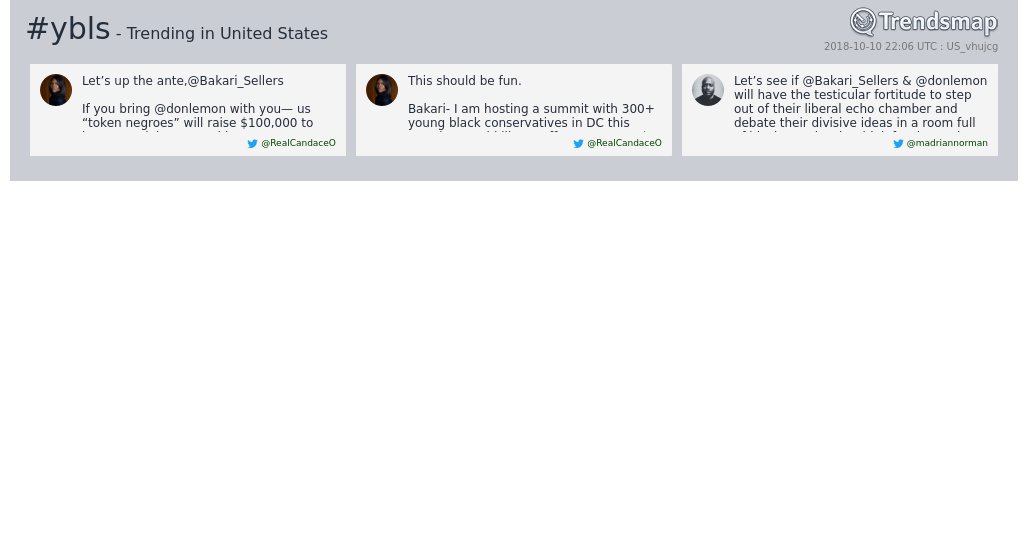Click the 'Bakari- I am hosting a summit' tweet body
The height and width of the screenshot is (536, 1028).
coord(530,116)
